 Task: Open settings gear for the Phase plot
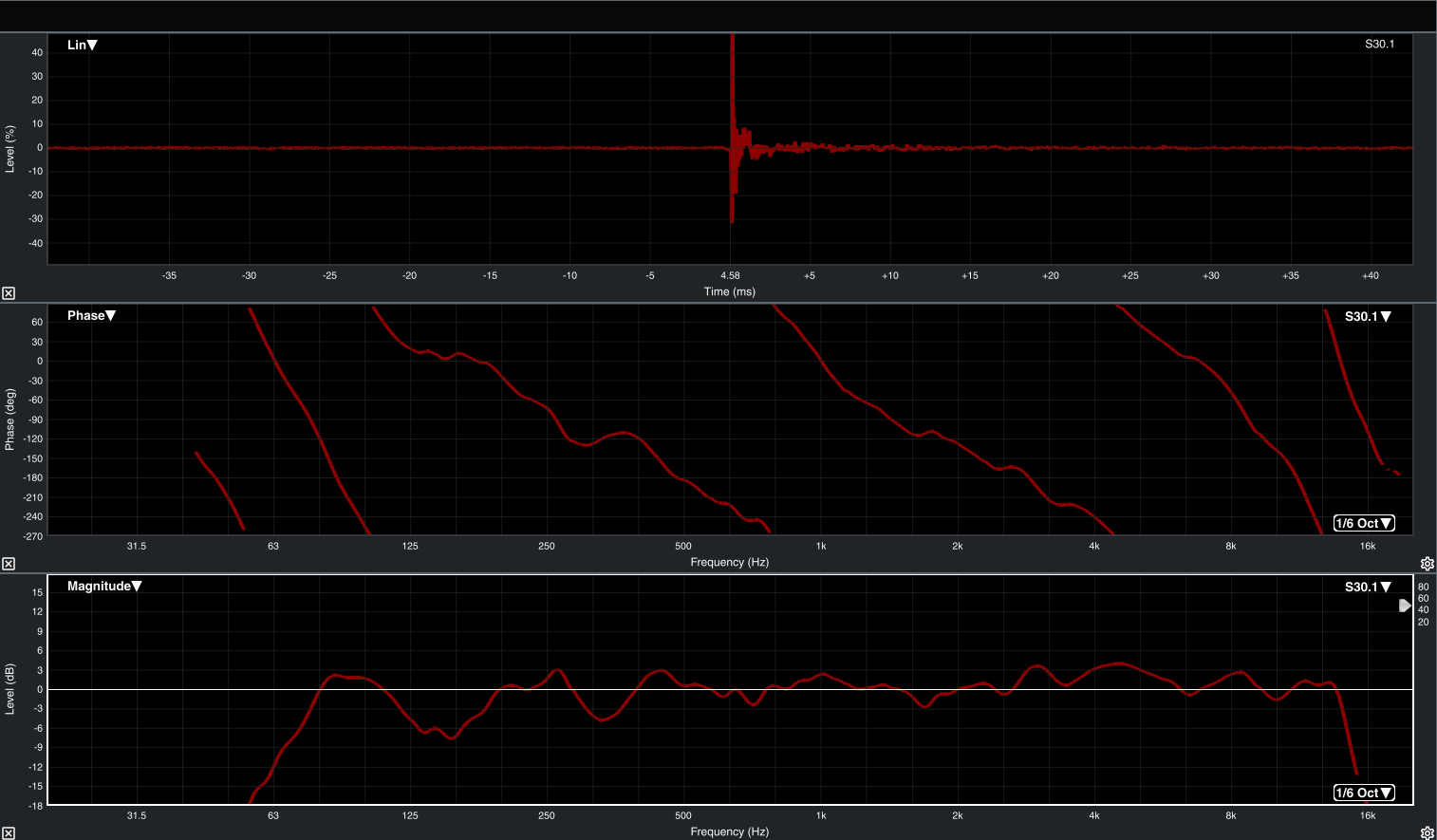pyautogui.click(x=1427, y=564)
